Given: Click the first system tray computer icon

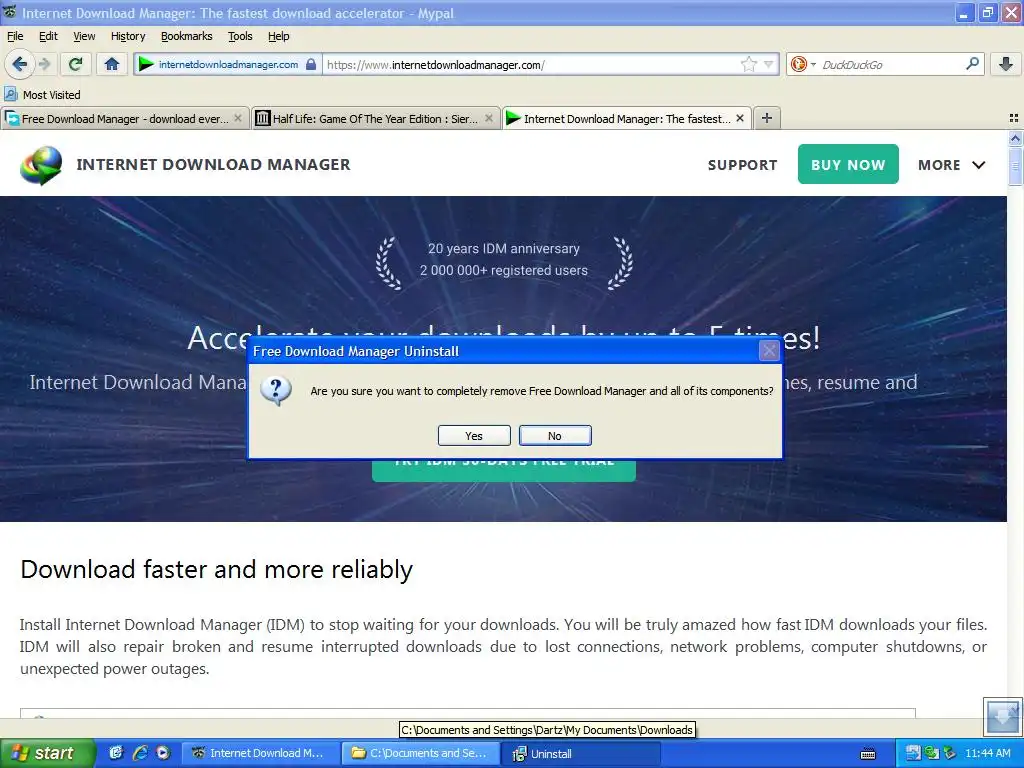Looking at the screenshot, I should (x=912, y=754).
